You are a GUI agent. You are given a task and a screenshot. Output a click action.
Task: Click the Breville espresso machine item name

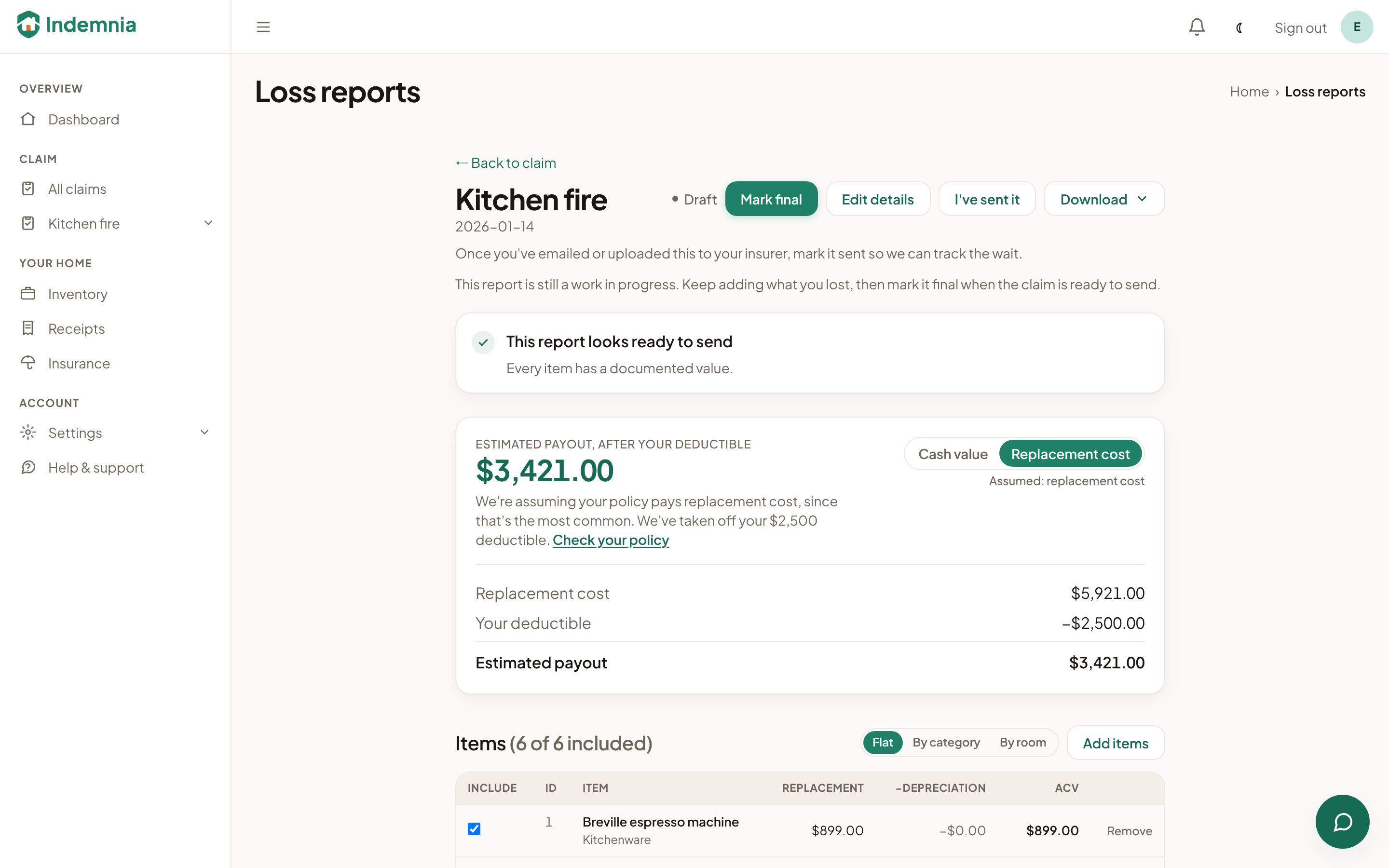pyautogui.click(x=661, y=822)
